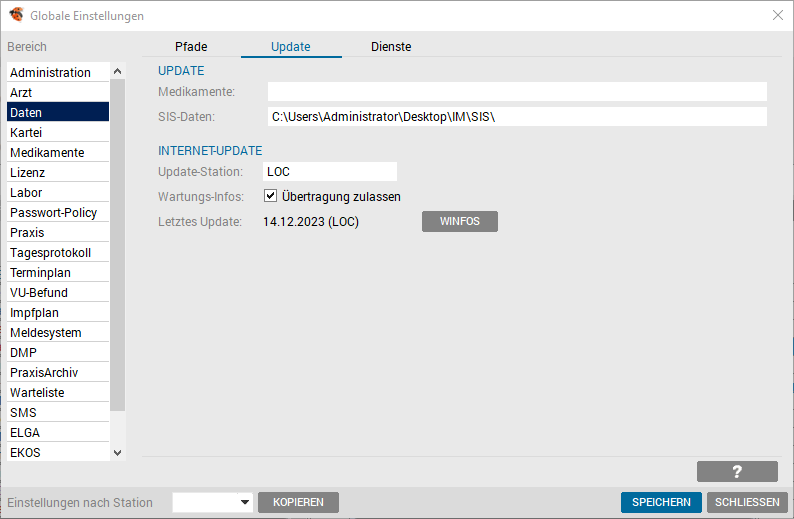794x519 pixels.
Task: Select Warteliste in the Bereich list
Action: pos(58,392)
